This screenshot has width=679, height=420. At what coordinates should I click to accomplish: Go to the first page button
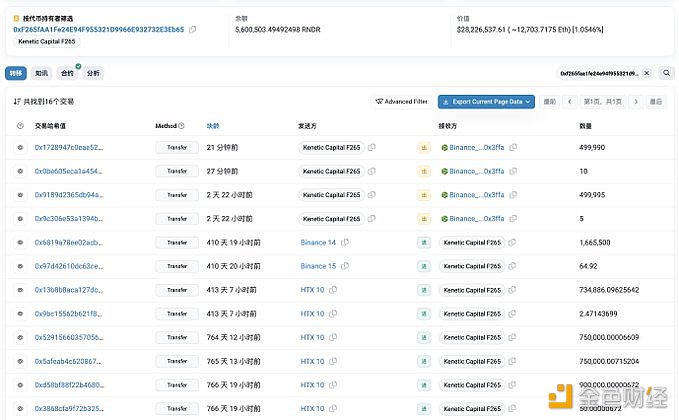(550, 102)
